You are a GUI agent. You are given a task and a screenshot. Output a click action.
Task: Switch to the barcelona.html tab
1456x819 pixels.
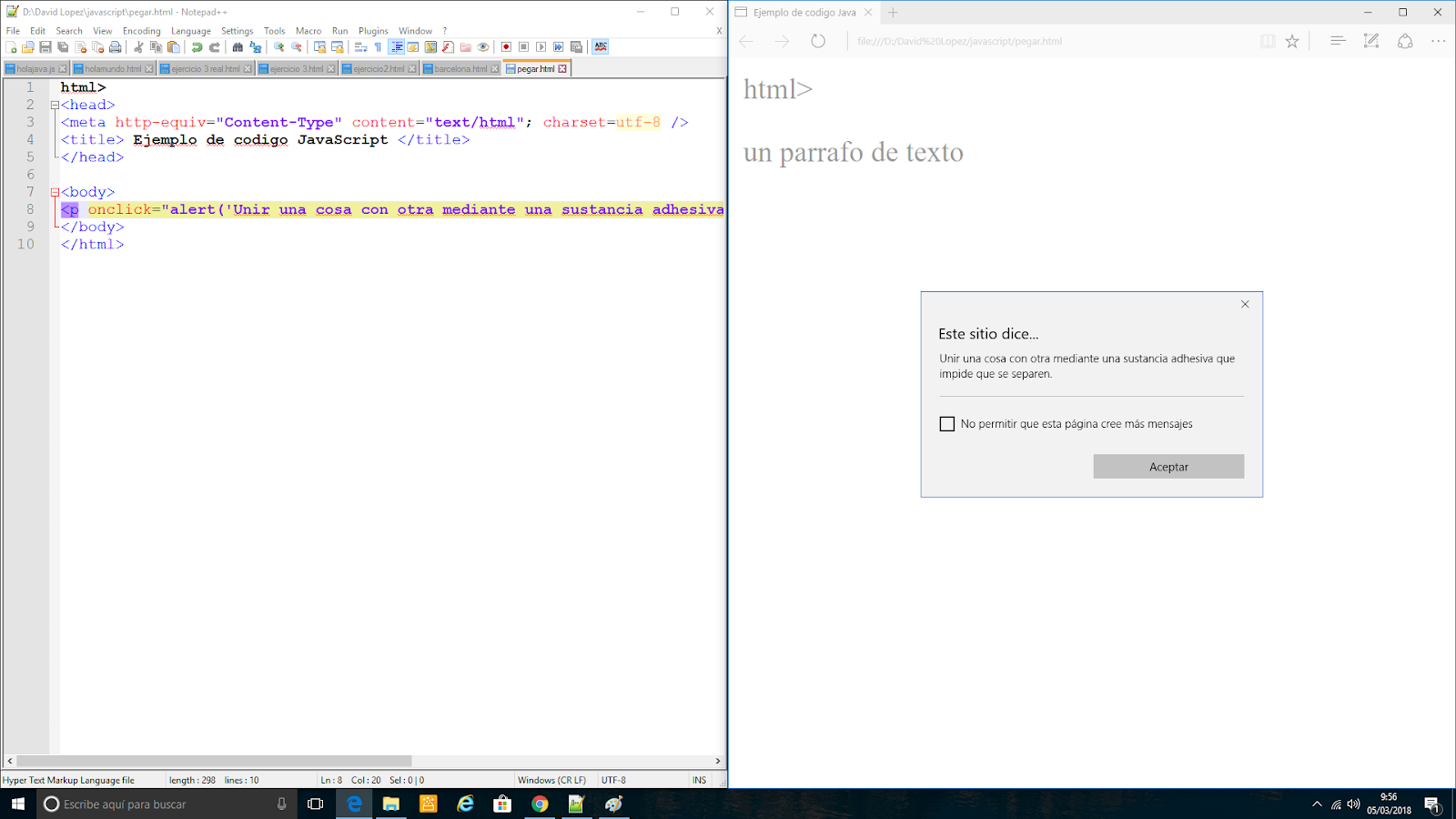pos(460,67)
